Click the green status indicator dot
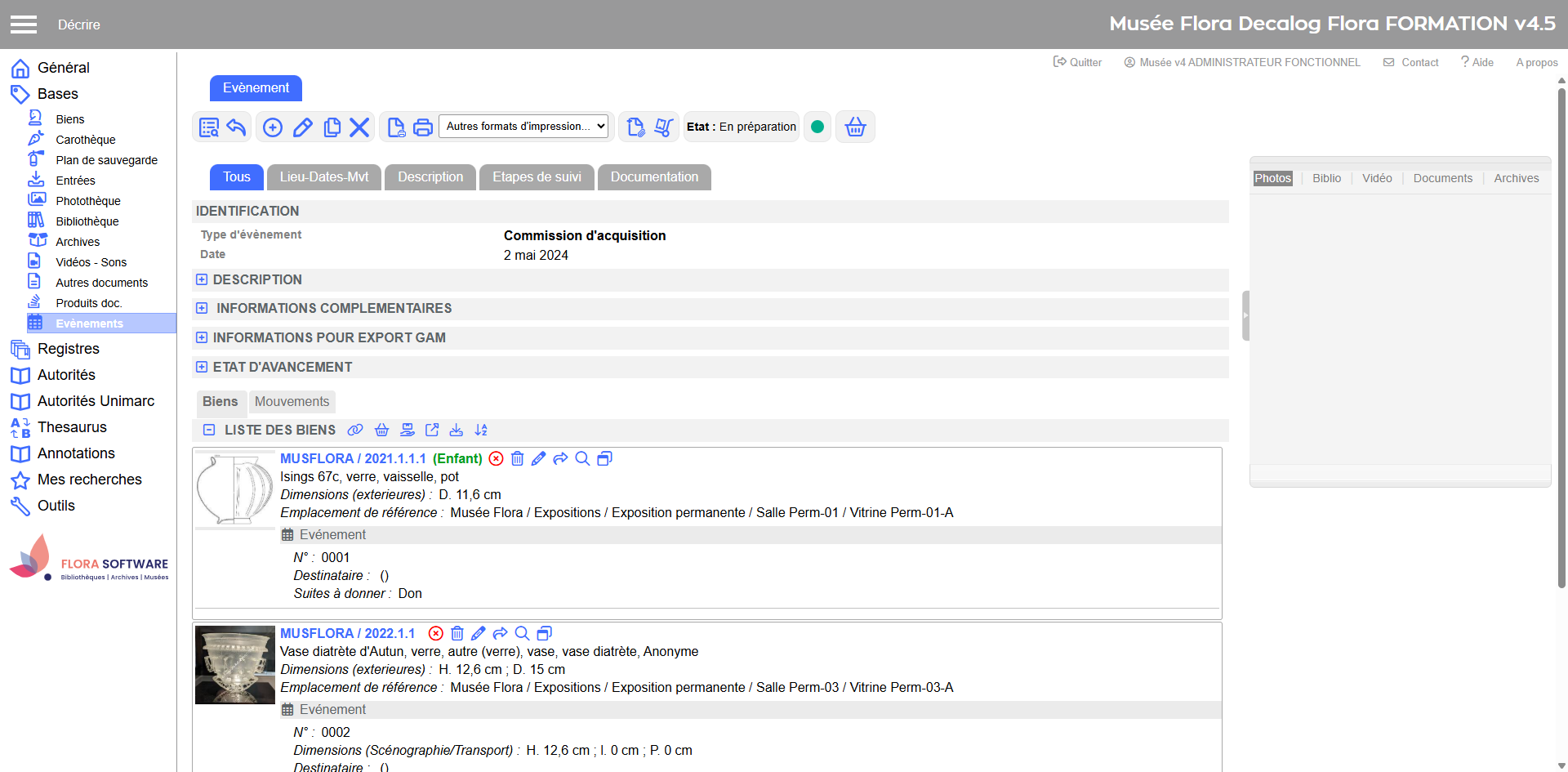 tap(817, 127)
